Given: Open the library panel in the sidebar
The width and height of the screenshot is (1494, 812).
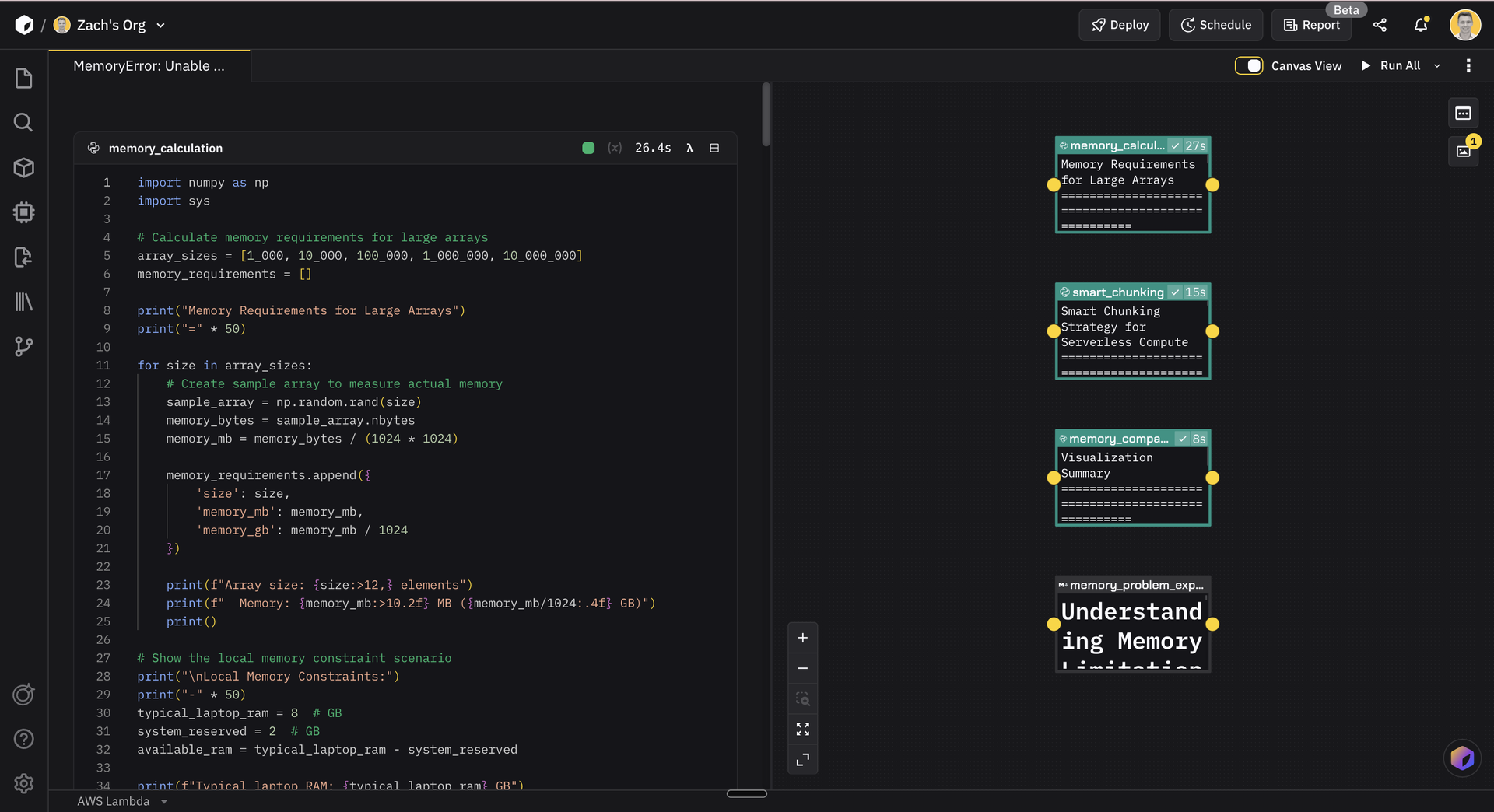Looking at the screenshot, I should pos(23,302).
